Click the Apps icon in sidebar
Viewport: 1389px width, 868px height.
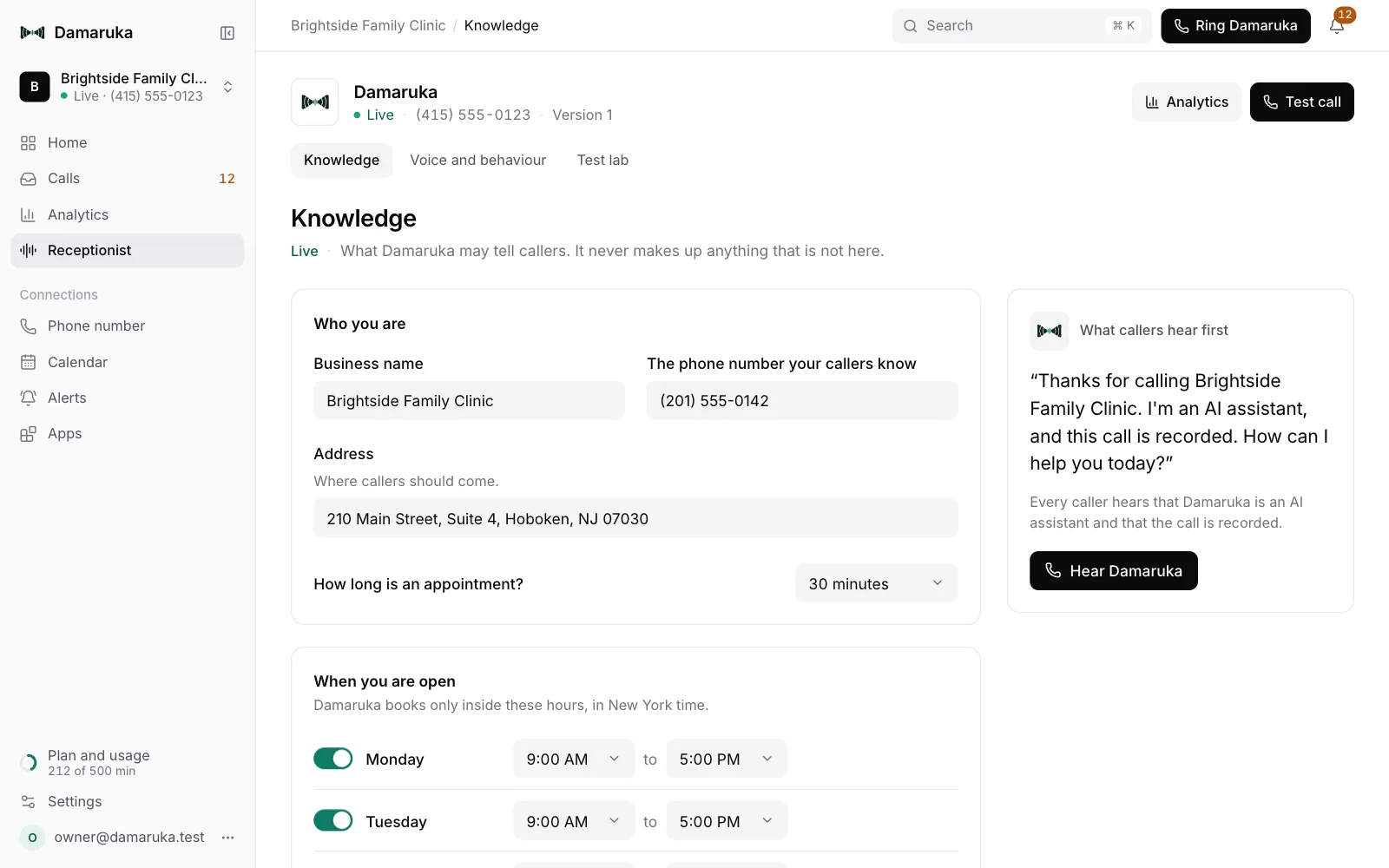(29, 434)
